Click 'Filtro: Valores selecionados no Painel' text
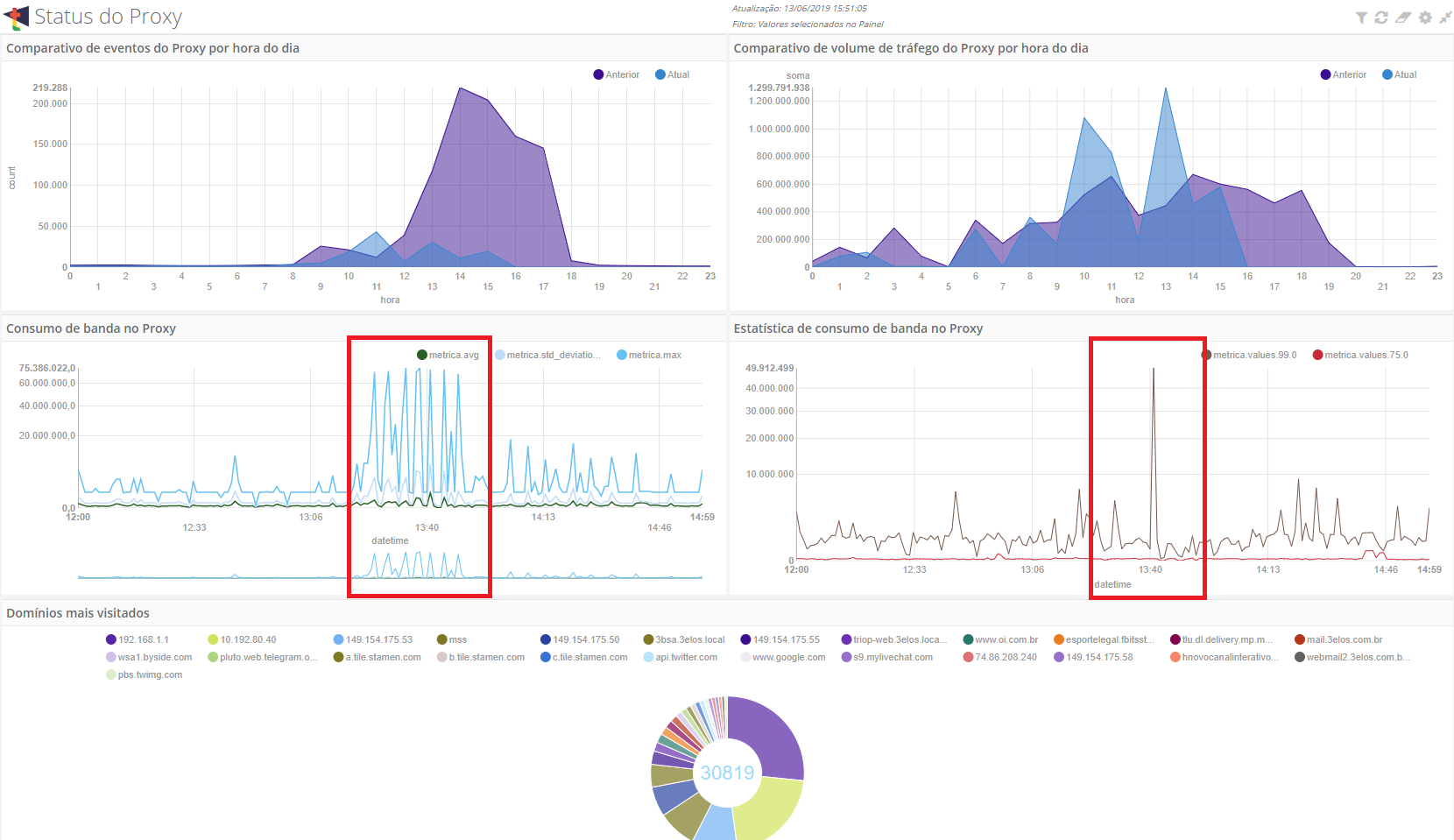The height and width of the screenshot is (840, 1454). (808, 25)
